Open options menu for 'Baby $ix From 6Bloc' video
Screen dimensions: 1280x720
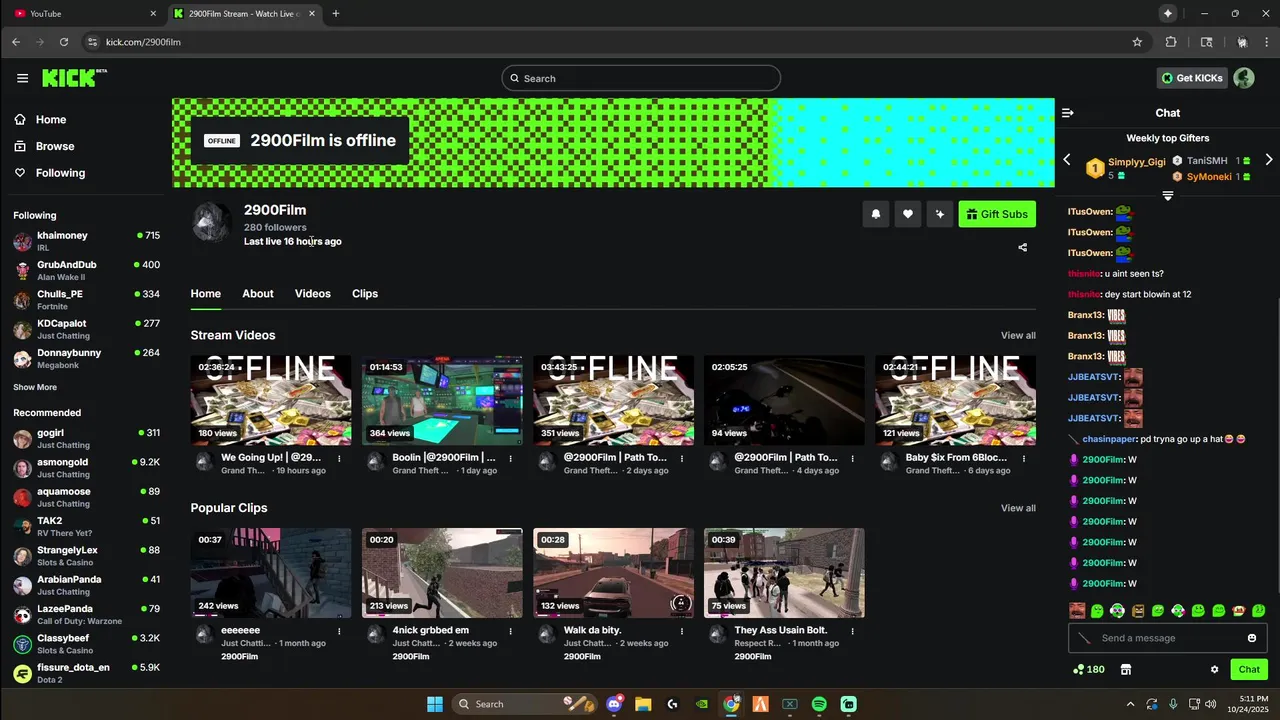(x=1023, y=458)
